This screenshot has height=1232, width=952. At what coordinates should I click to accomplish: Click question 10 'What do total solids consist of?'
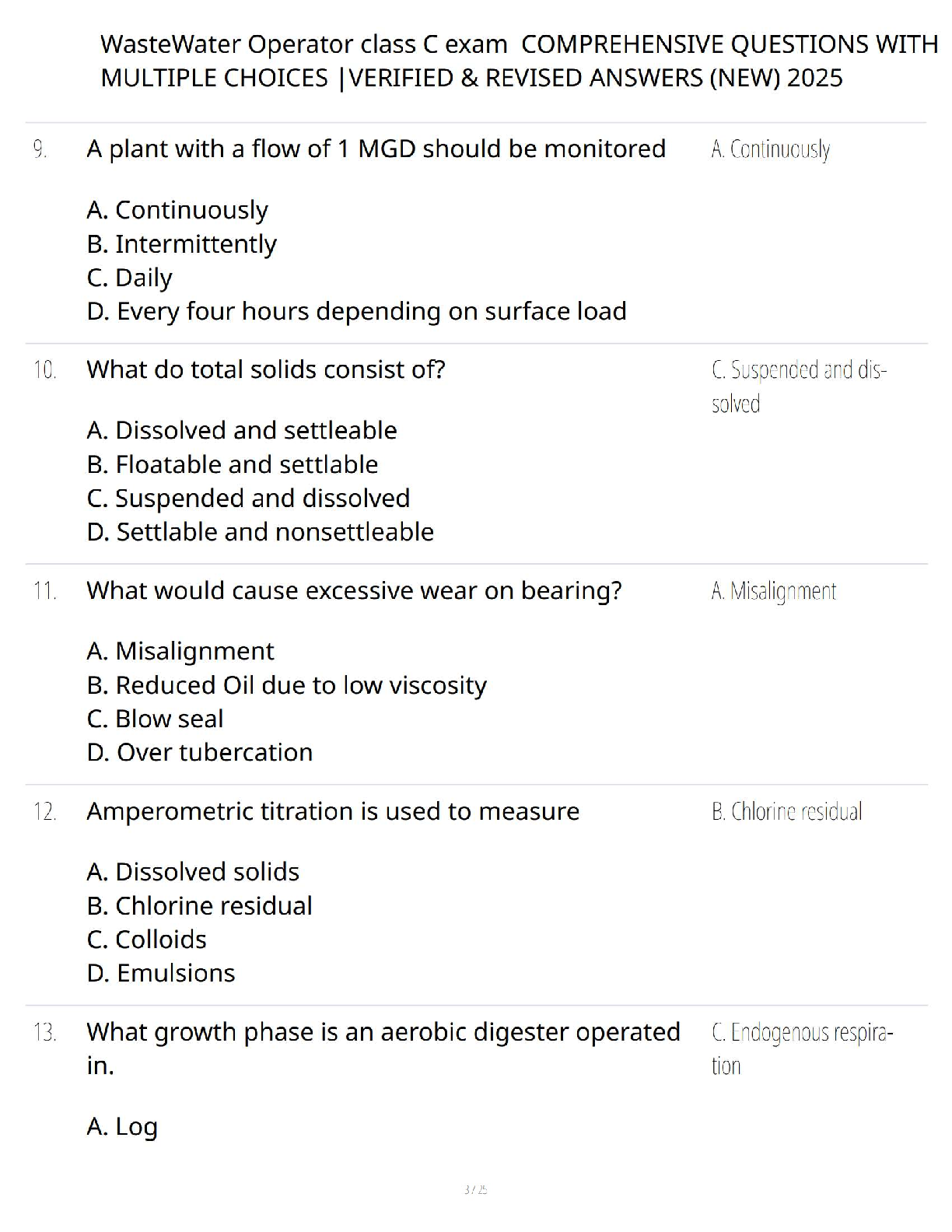point(265,369)
